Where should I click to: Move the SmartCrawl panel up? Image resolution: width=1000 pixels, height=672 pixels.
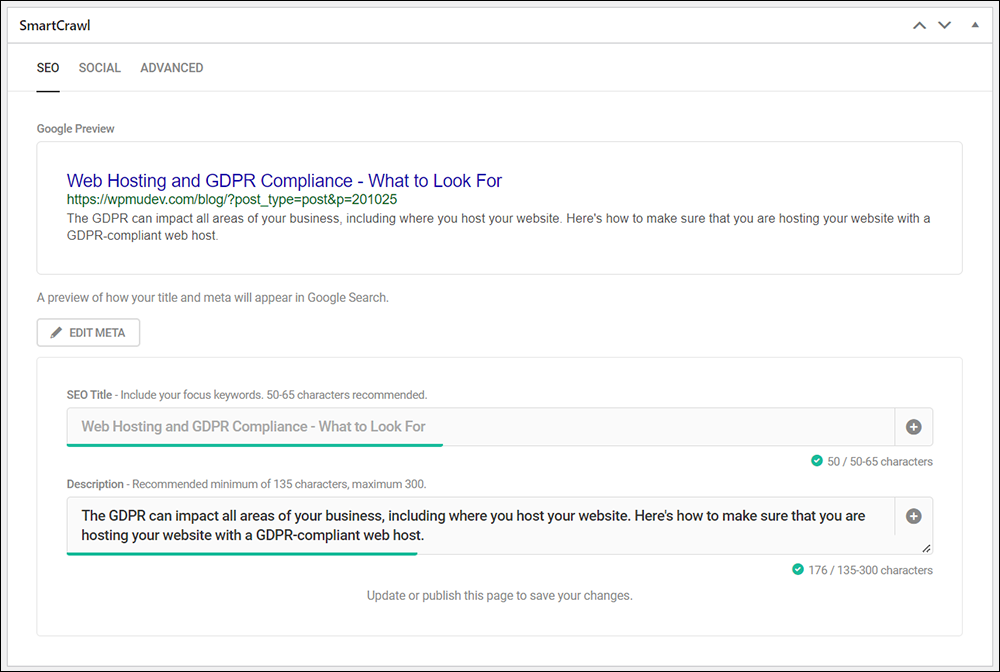919,26
